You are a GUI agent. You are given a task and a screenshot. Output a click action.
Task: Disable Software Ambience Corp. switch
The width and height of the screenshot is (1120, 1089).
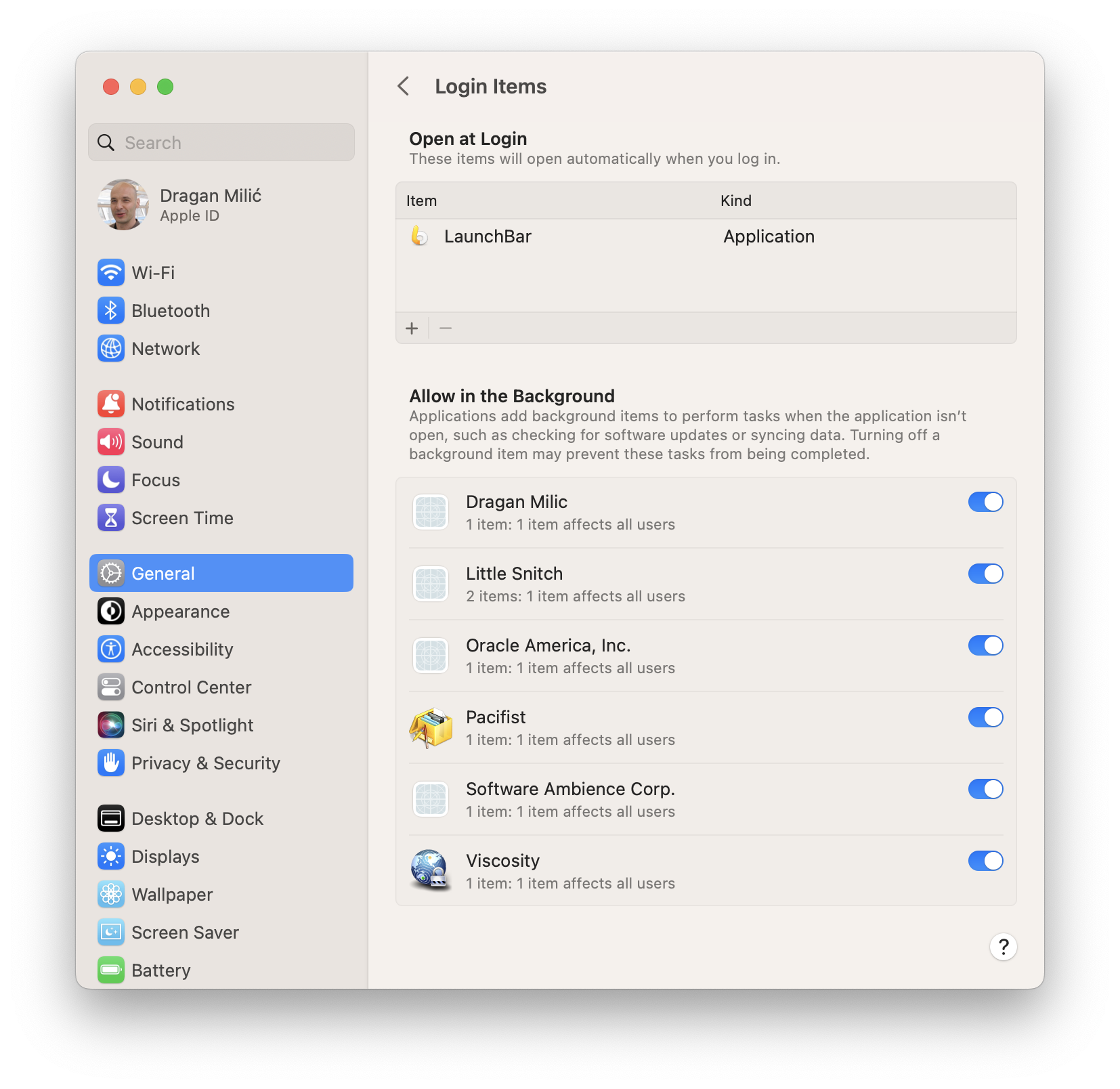(x=985, y=789)
